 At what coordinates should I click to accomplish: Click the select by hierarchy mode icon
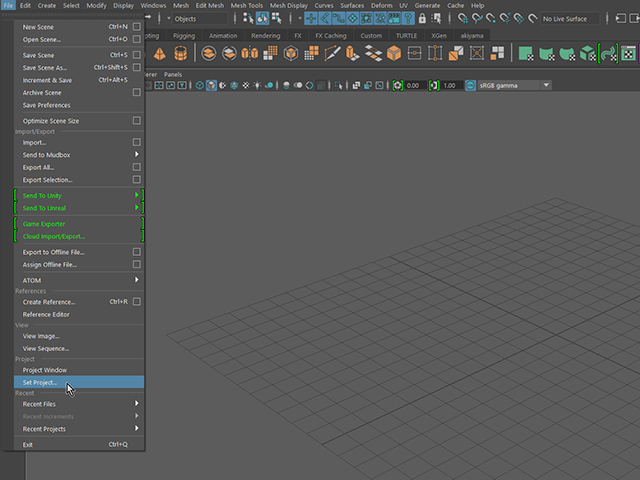[x=248, y=18]
